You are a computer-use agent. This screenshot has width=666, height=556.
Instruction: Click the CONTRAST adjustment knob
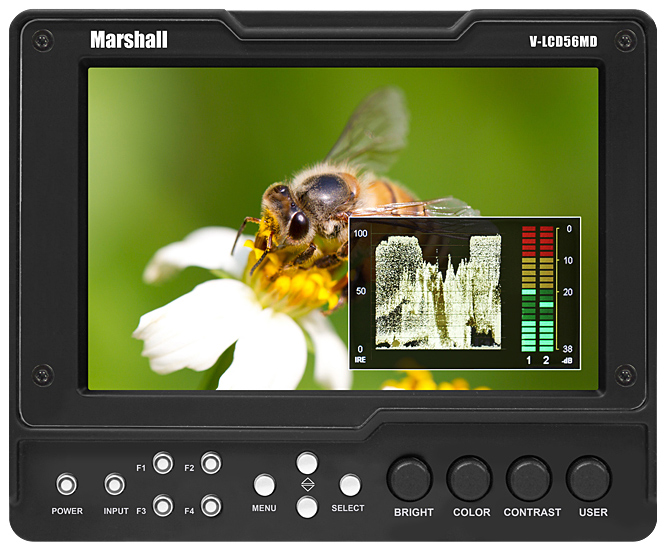tap(529, 479)
